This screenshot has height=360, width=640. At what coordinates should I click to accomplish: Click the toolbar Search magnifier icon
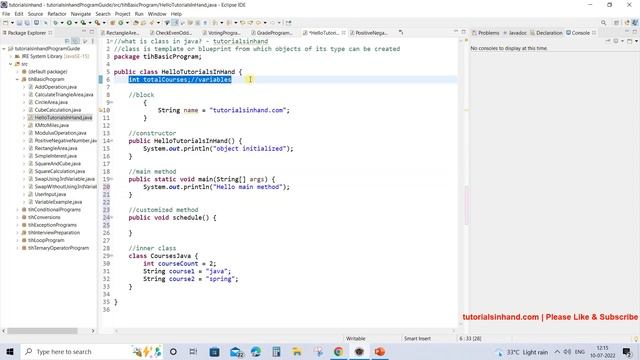point(603,23)
